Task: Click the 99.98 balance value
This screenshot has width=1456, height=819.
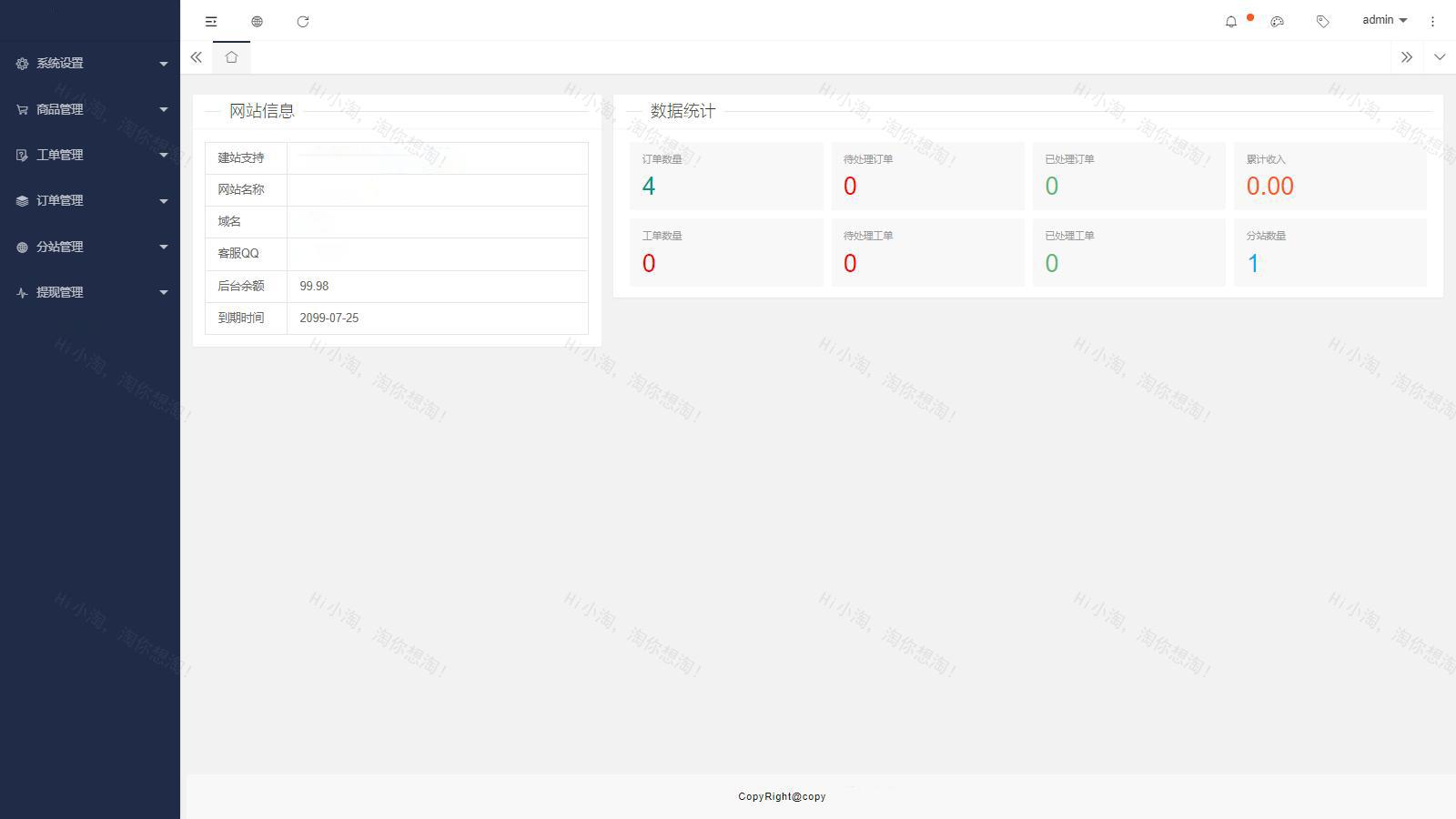Action: [314, 286]
